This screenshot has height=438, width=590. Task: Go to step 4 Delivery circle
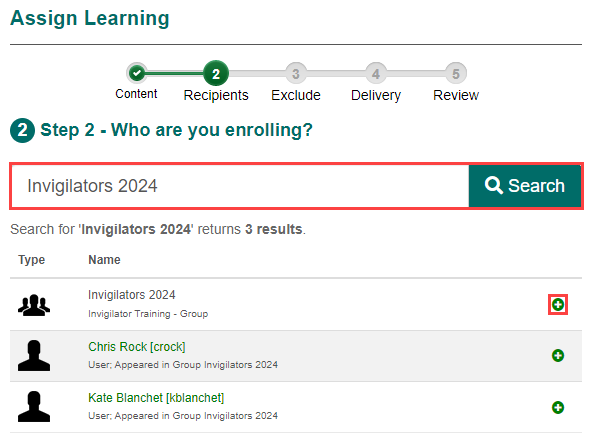(376, 73)
